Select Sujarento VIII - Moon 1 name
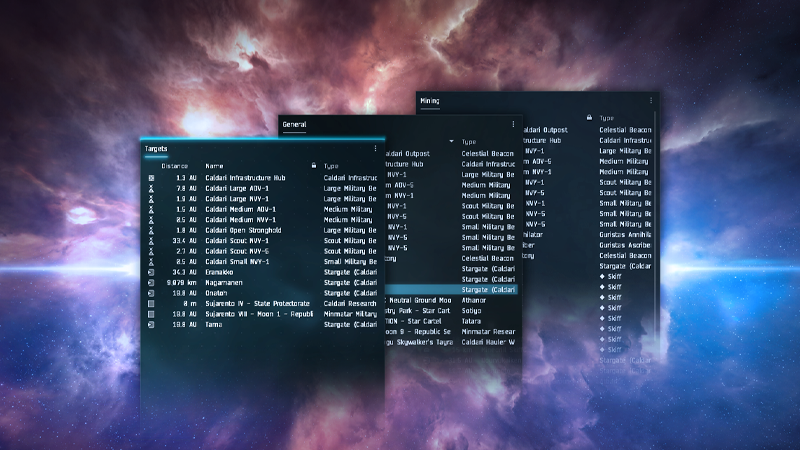Viewport: 800px width, 450px height. tap(259, 314)
